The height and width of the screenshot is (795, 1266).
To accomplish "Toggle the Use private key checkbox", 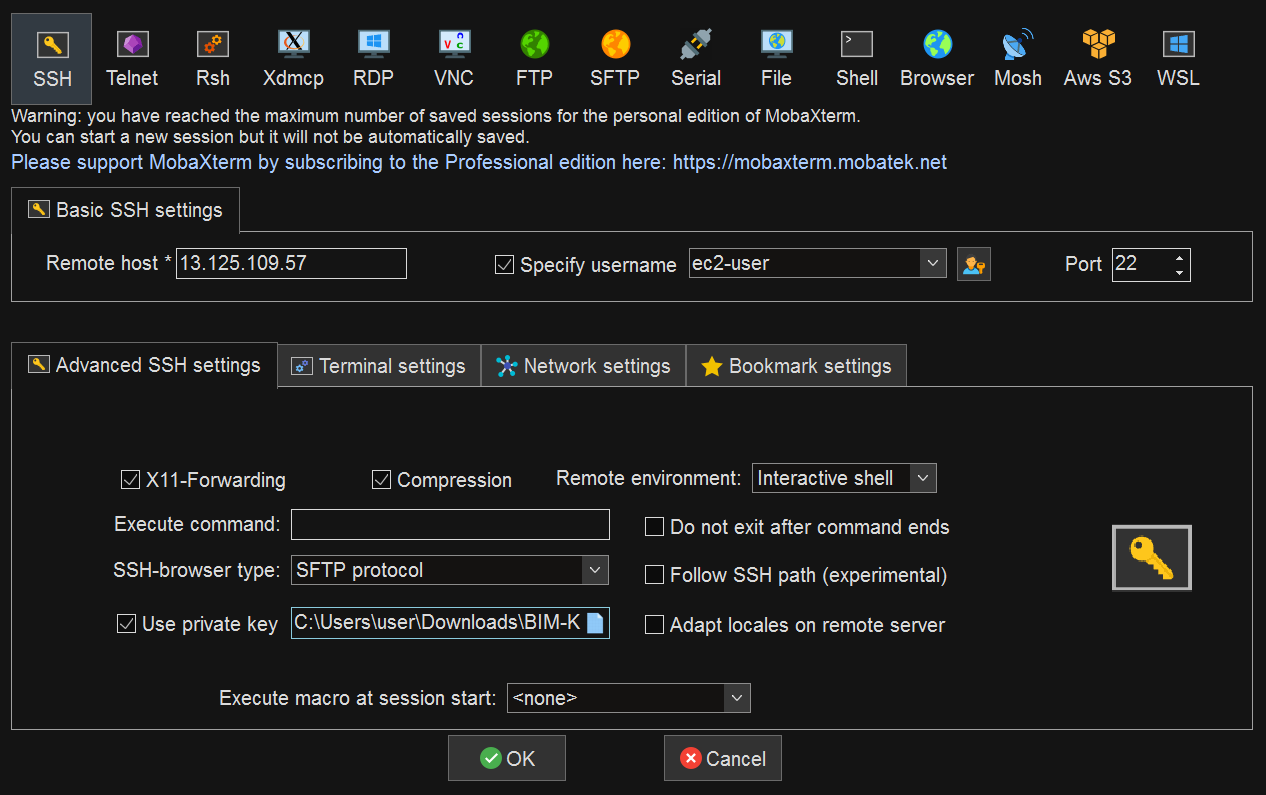I will click(126, 624).
